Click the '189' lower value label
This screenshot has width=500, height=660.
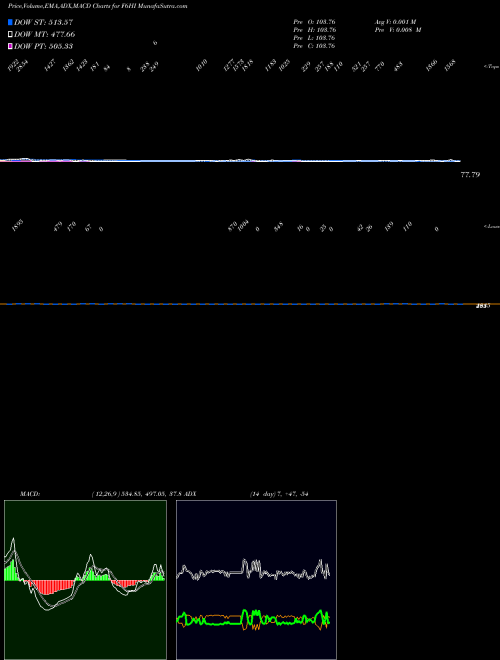389,226
